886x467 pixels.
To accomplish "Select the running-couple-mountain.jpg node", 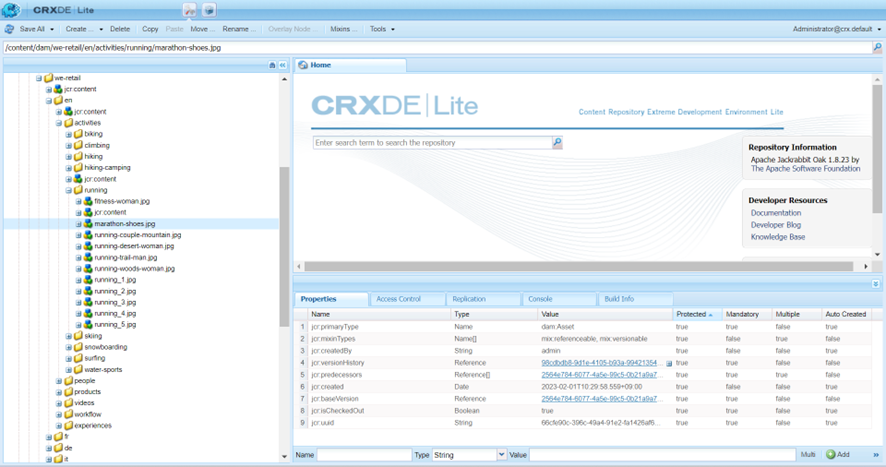I will [137, 235].
